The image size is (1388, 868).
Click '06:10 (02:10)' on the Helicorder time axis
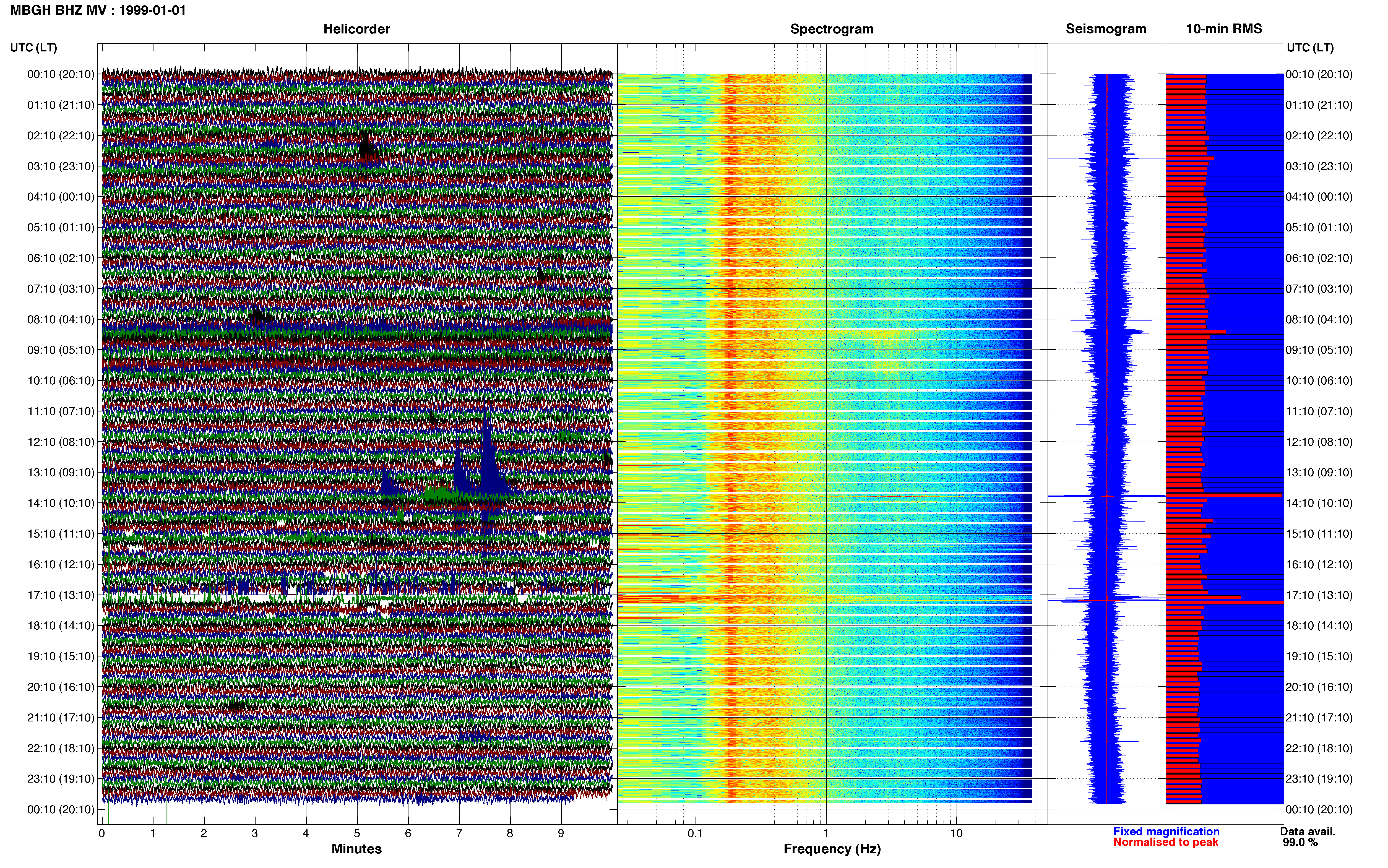[61, 258]
